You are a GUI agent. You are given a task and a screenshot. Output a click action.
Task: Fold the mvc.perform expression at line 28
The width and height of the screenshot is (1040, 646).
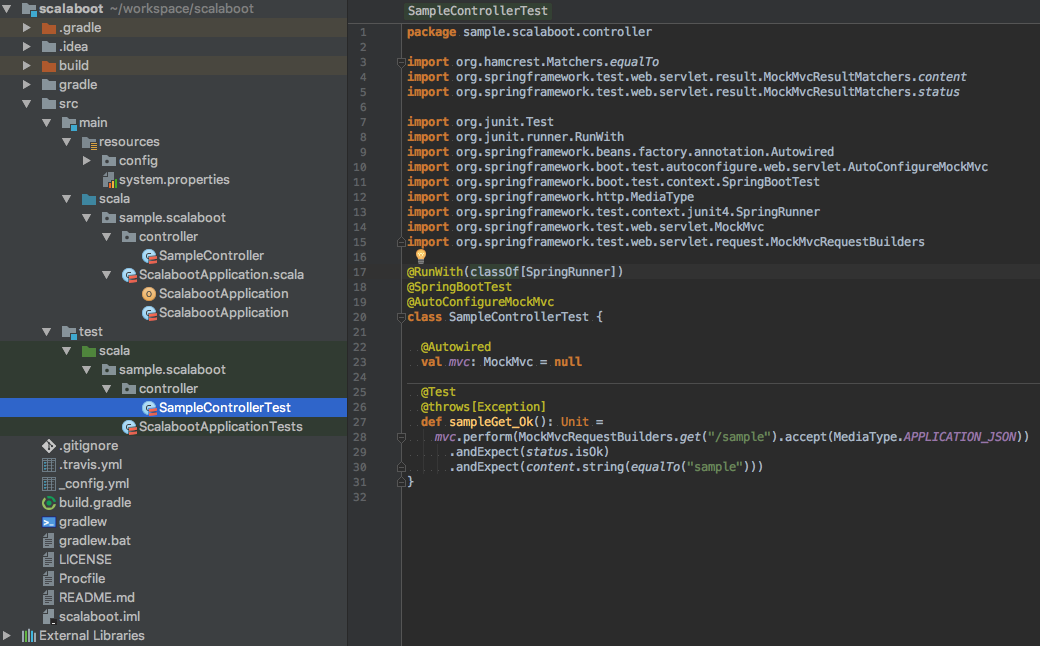pos(401,438)
